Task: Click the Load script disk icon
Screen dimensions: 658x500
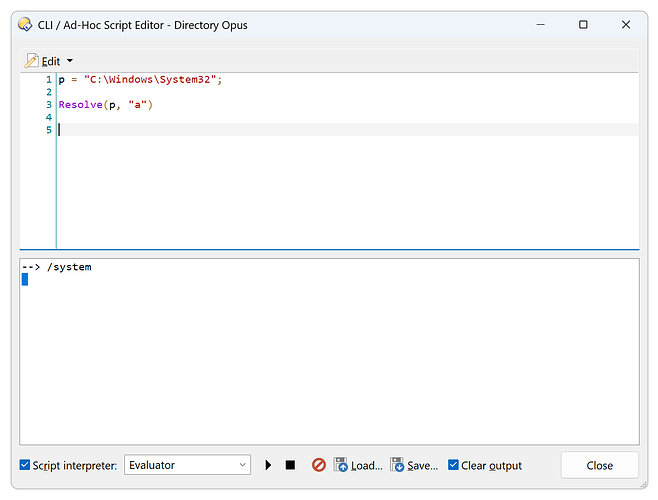Action: point(341,465)
